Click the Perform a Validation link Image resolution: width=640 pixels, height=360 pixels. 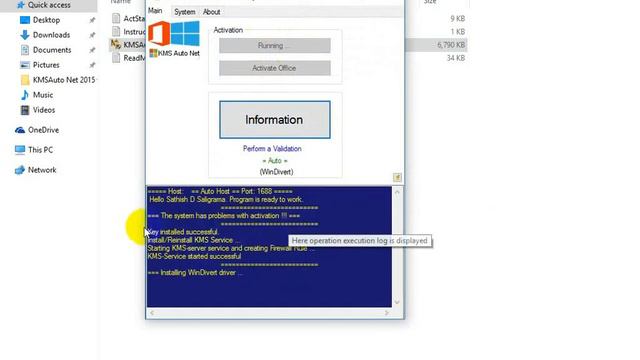(272, 149)
